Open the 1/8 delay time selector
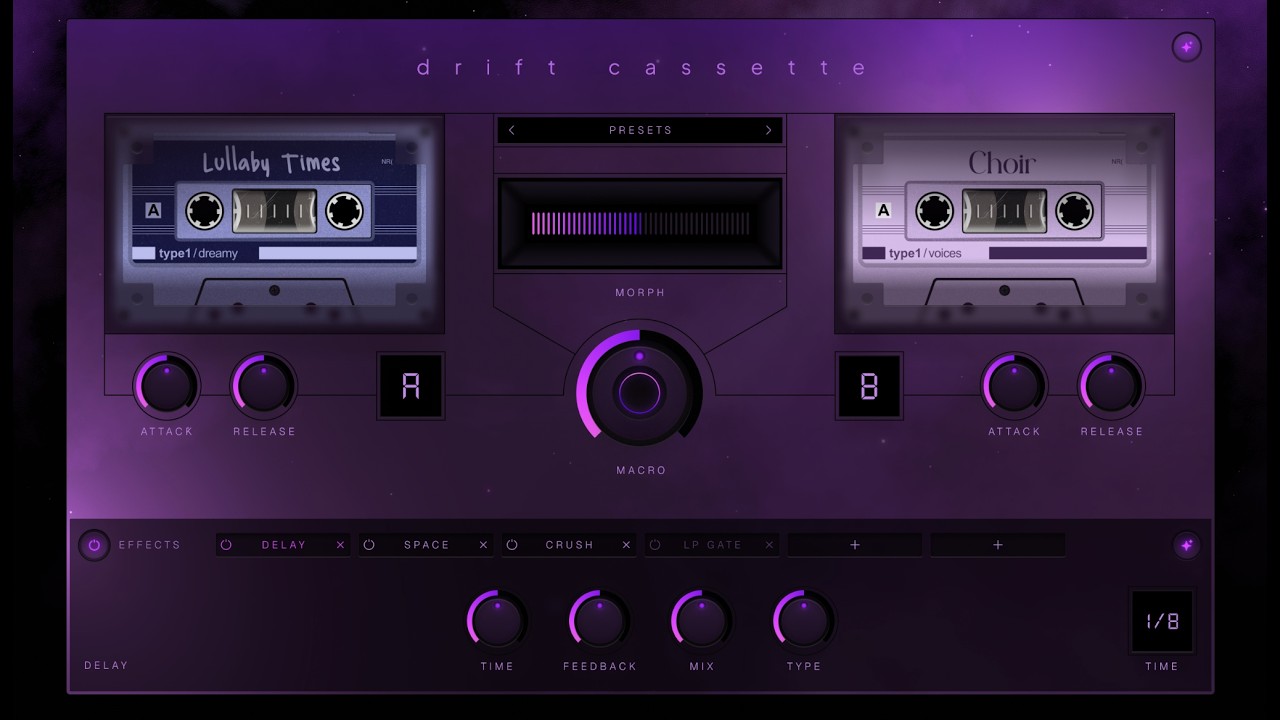The image size is (1280, 720). [x=1162, y=621]
